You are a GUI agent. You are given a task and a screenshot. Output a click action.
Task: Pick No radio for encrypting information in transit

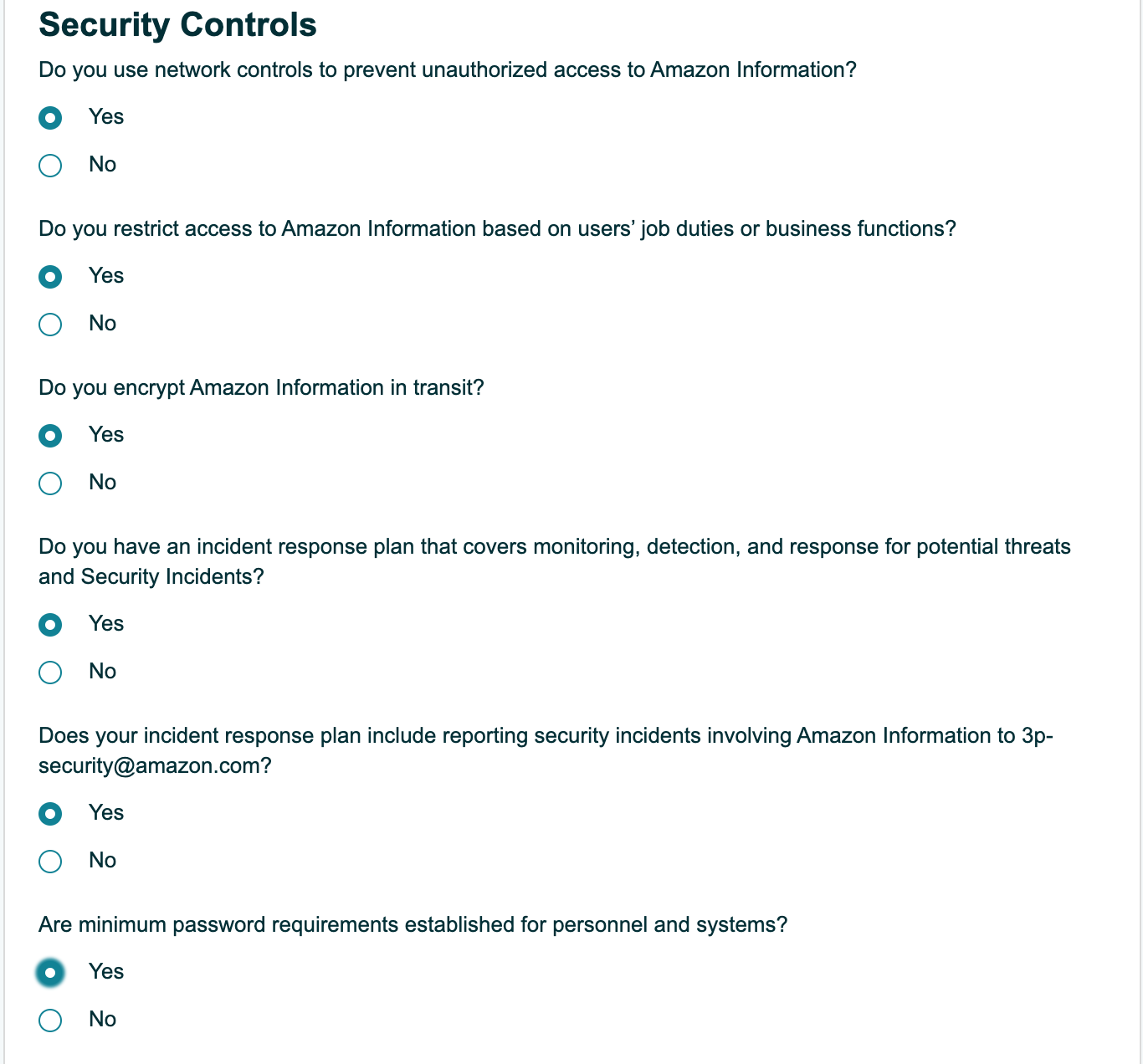[x=50, y=483]
